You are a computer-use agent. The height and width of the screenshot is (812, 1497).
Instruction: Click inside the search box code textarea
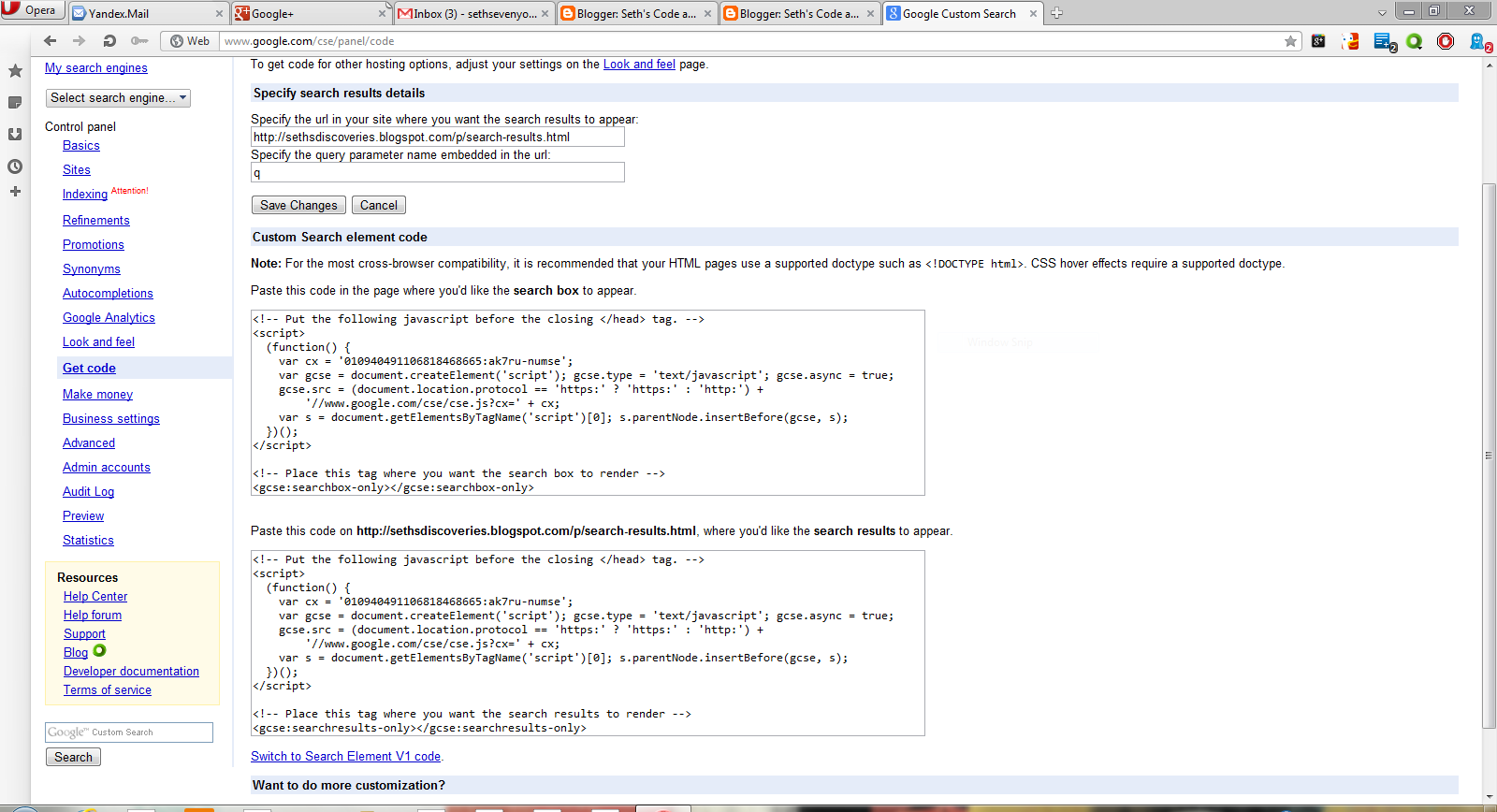[588, 402]
